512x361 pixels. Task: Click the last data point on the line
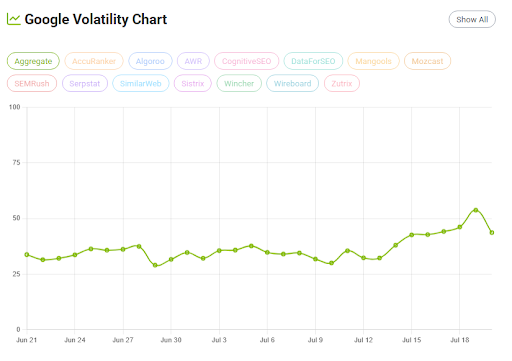[492, 232]
